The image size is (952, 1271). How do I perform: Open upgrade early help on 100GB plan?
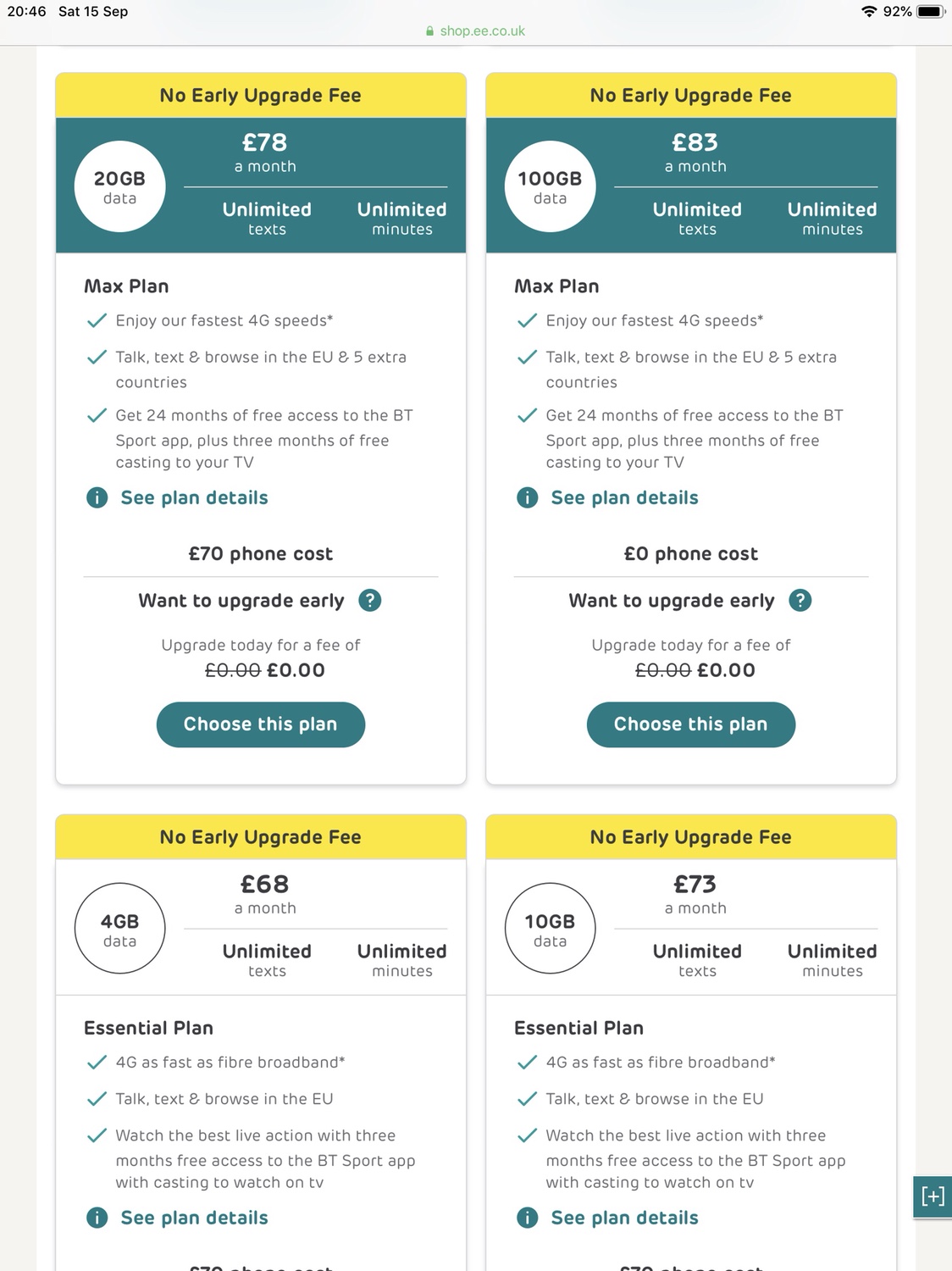click(x=800, y=601)
